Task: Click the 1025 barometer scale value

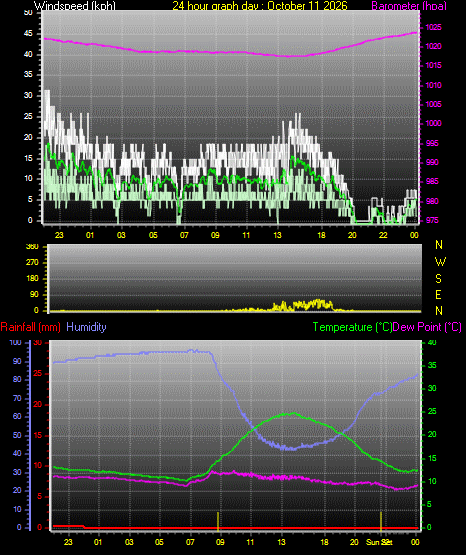Action: tap(433, 27)
